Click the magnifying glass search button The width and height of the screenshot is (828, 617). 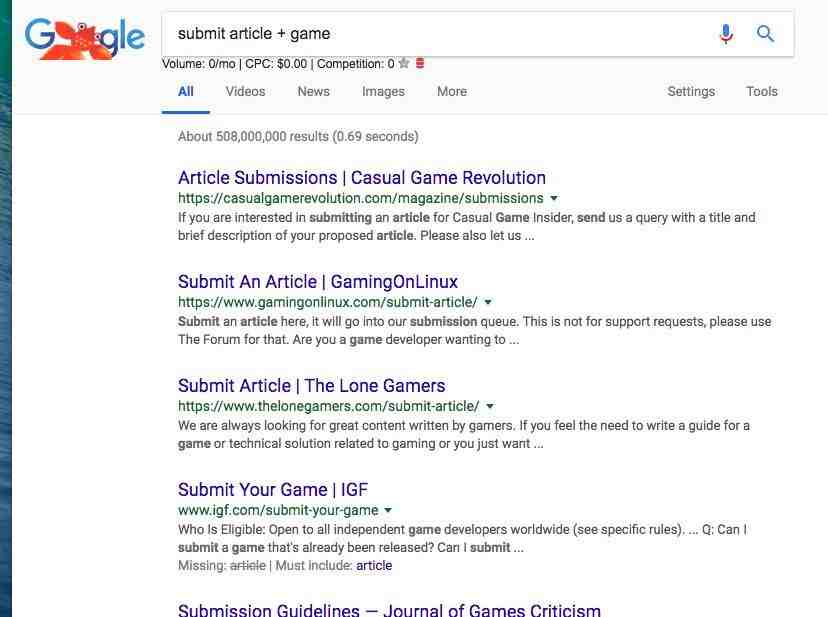coord(765,34)
